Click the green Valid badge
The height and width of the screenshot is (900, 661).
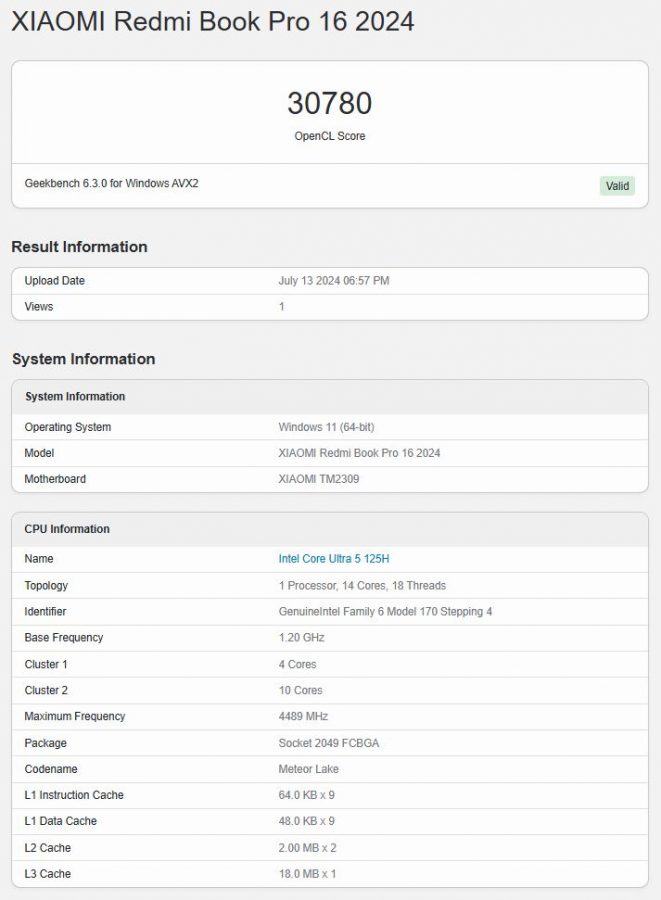(617, 186)
